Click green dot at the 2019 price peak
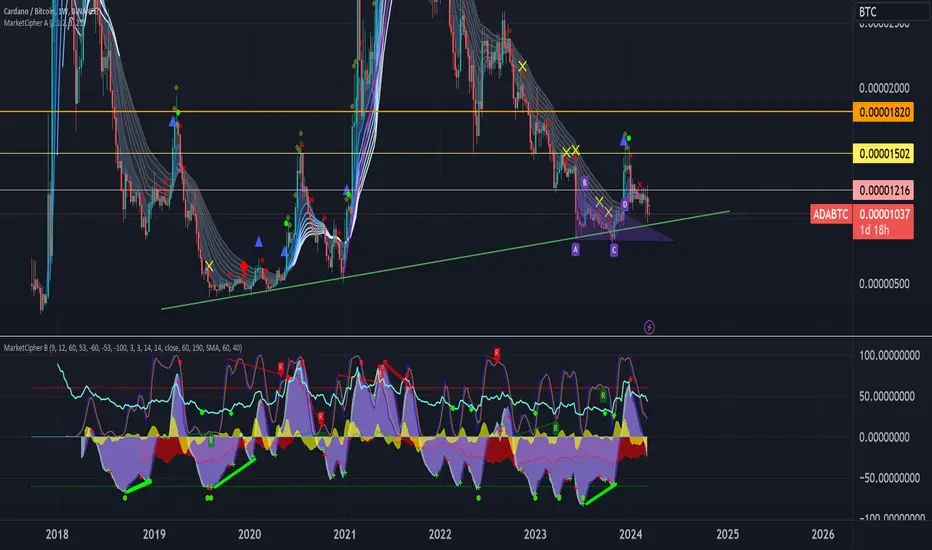 178,112
